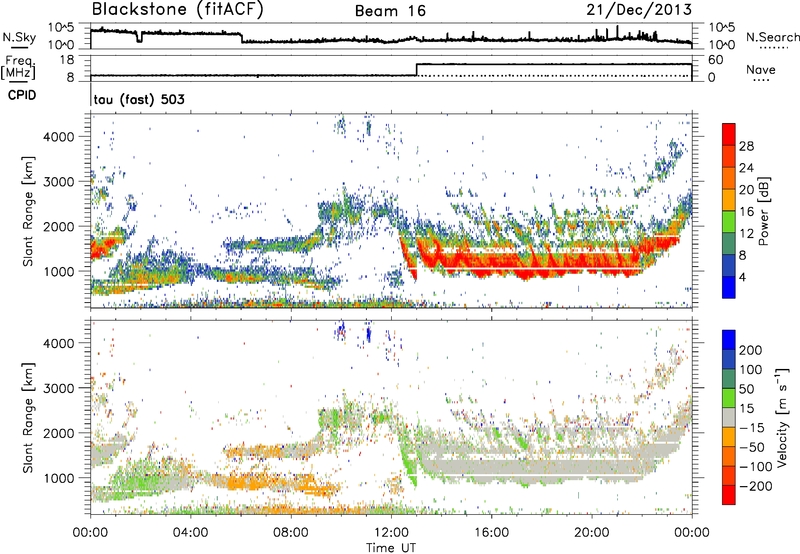Pick the grey segment of Velocity colorbar
This screenshot has width=800, height=554.
[x=729, y=417]
